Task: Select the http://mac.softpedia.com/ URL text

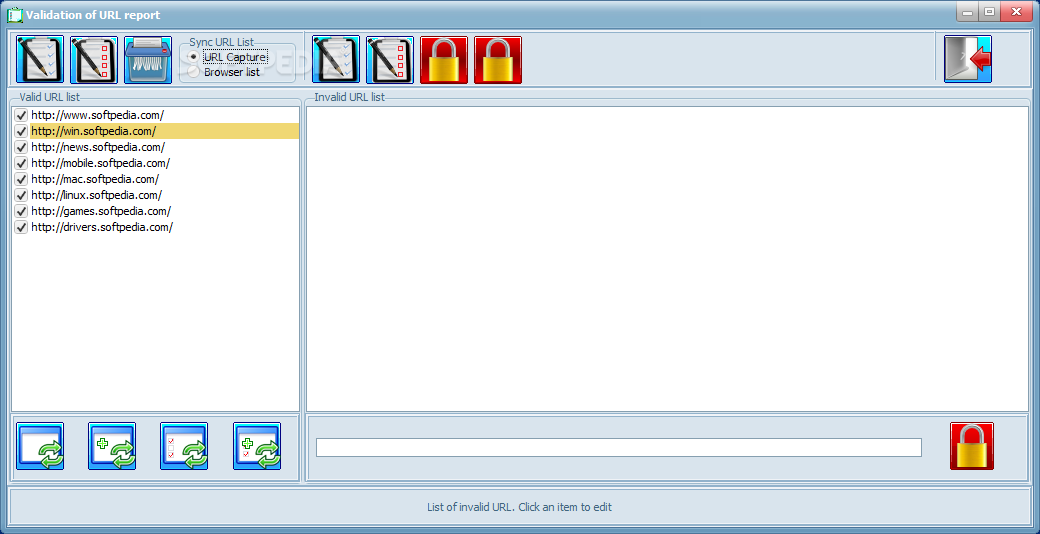Action: [x=95, y=179]
